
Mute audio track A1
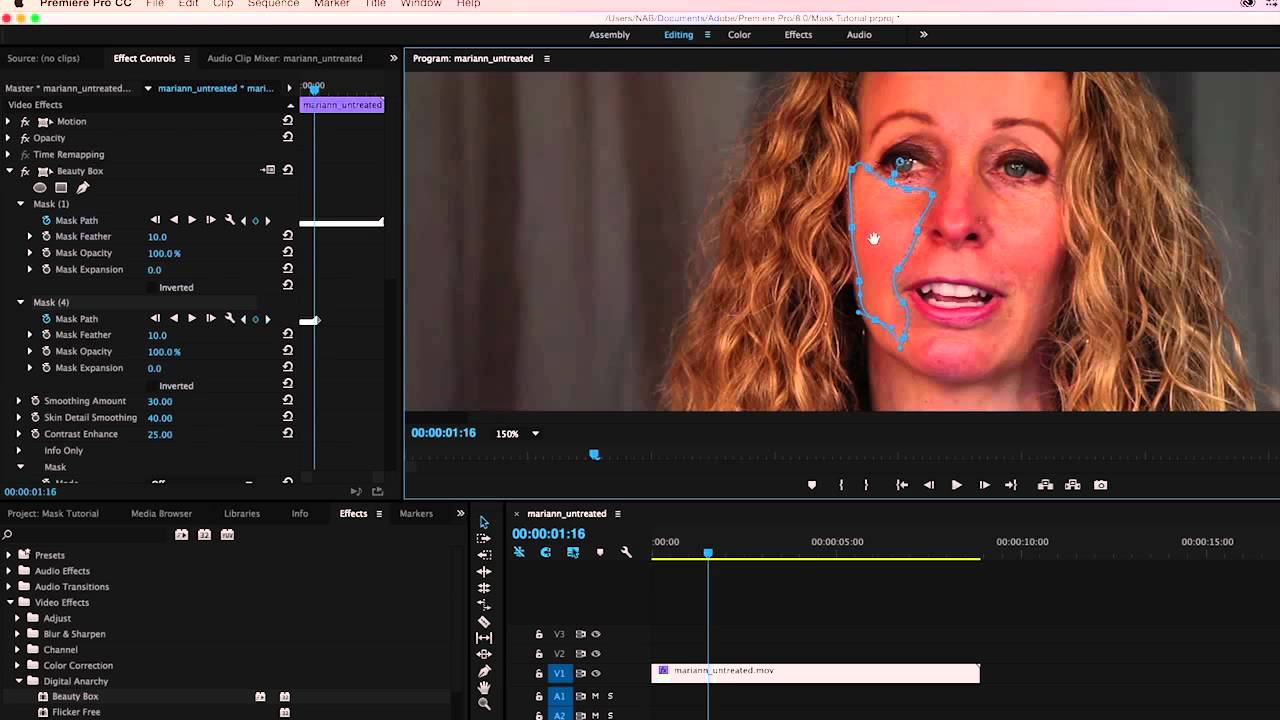(595, 696)
